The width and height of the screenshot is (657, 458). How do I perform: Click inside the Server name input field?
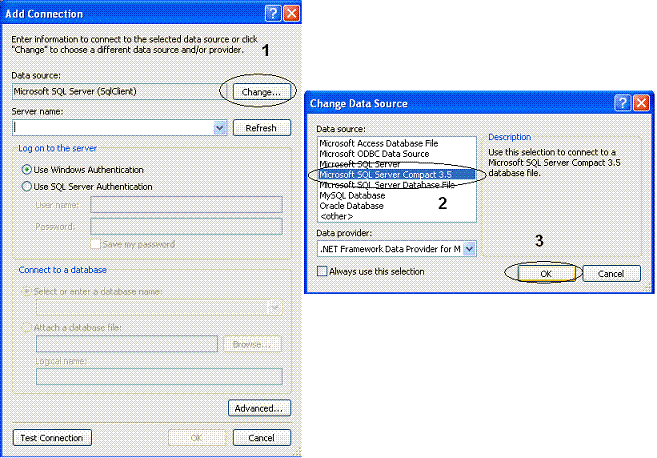click(110, 128)
